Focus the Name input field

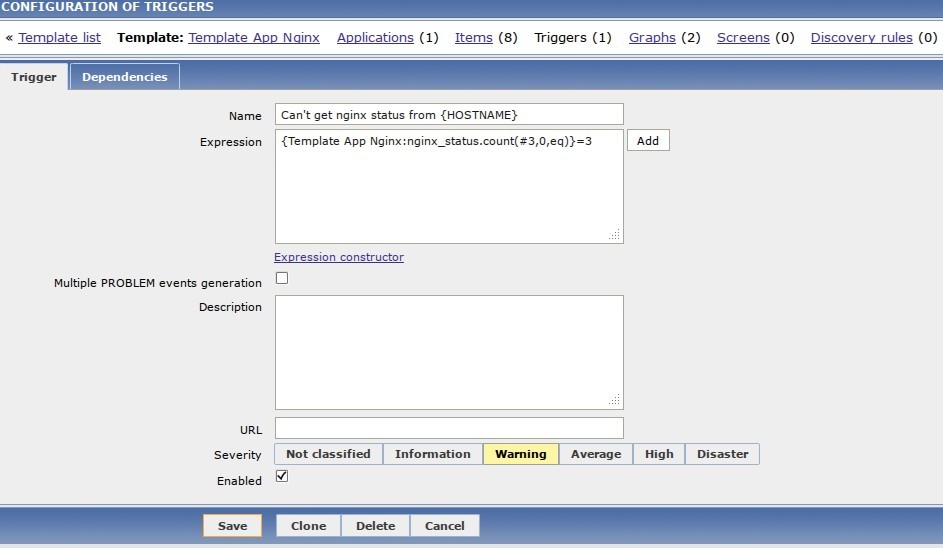[449, 114]
